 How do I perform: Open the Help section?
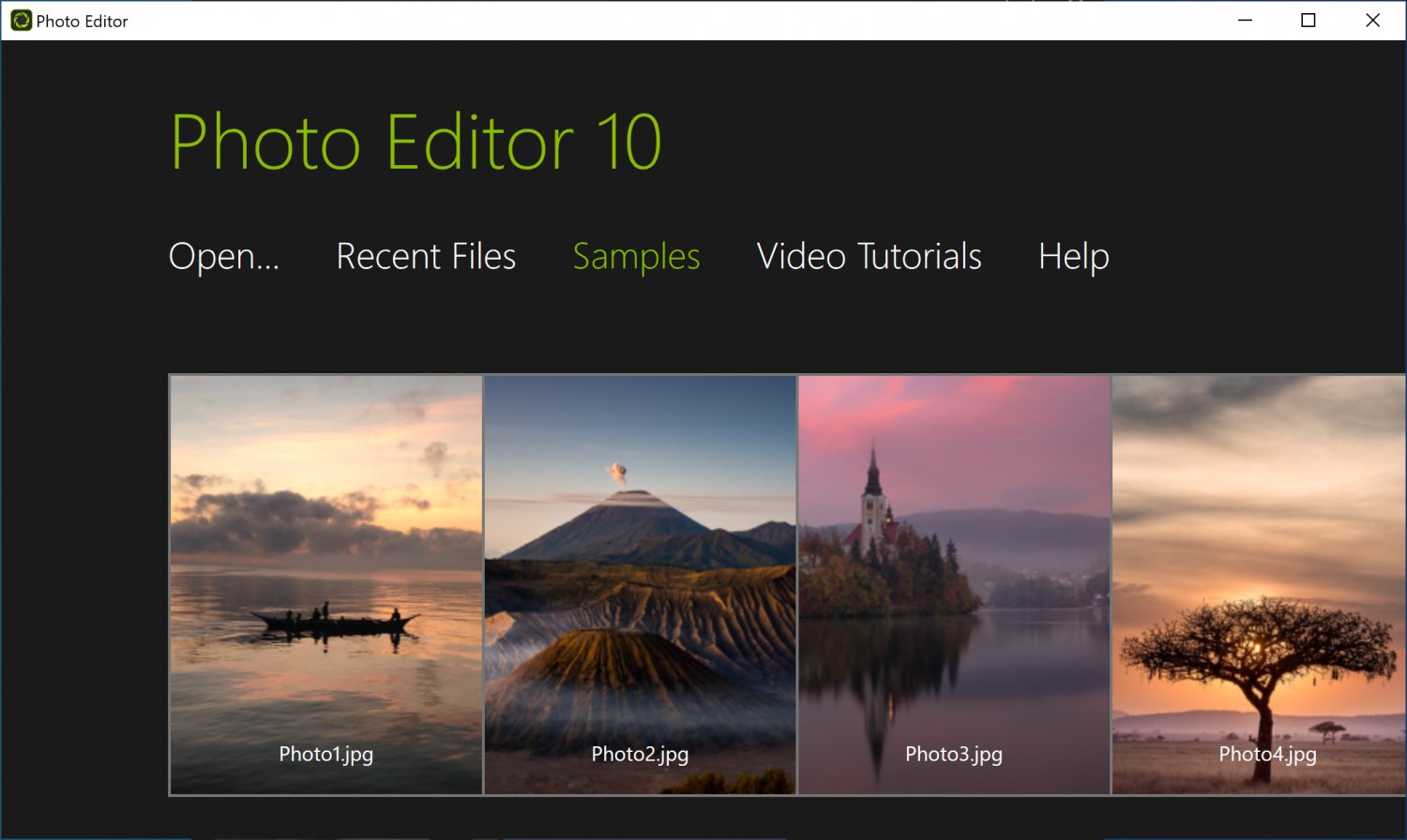click(1072, 256)
